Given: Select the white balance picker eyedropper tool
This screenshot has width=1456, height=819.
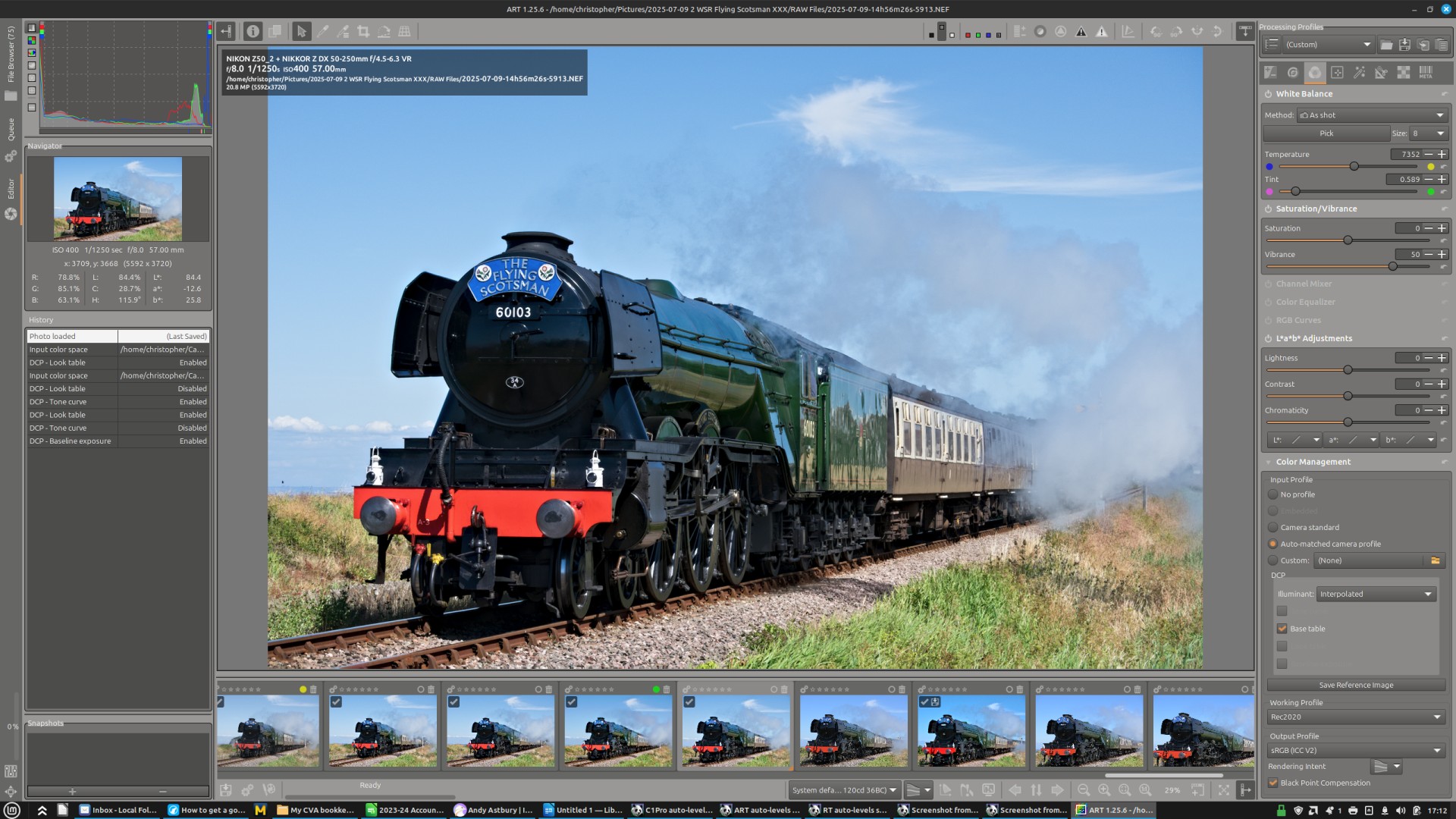Looking at the screenshot, I should 322,32.
